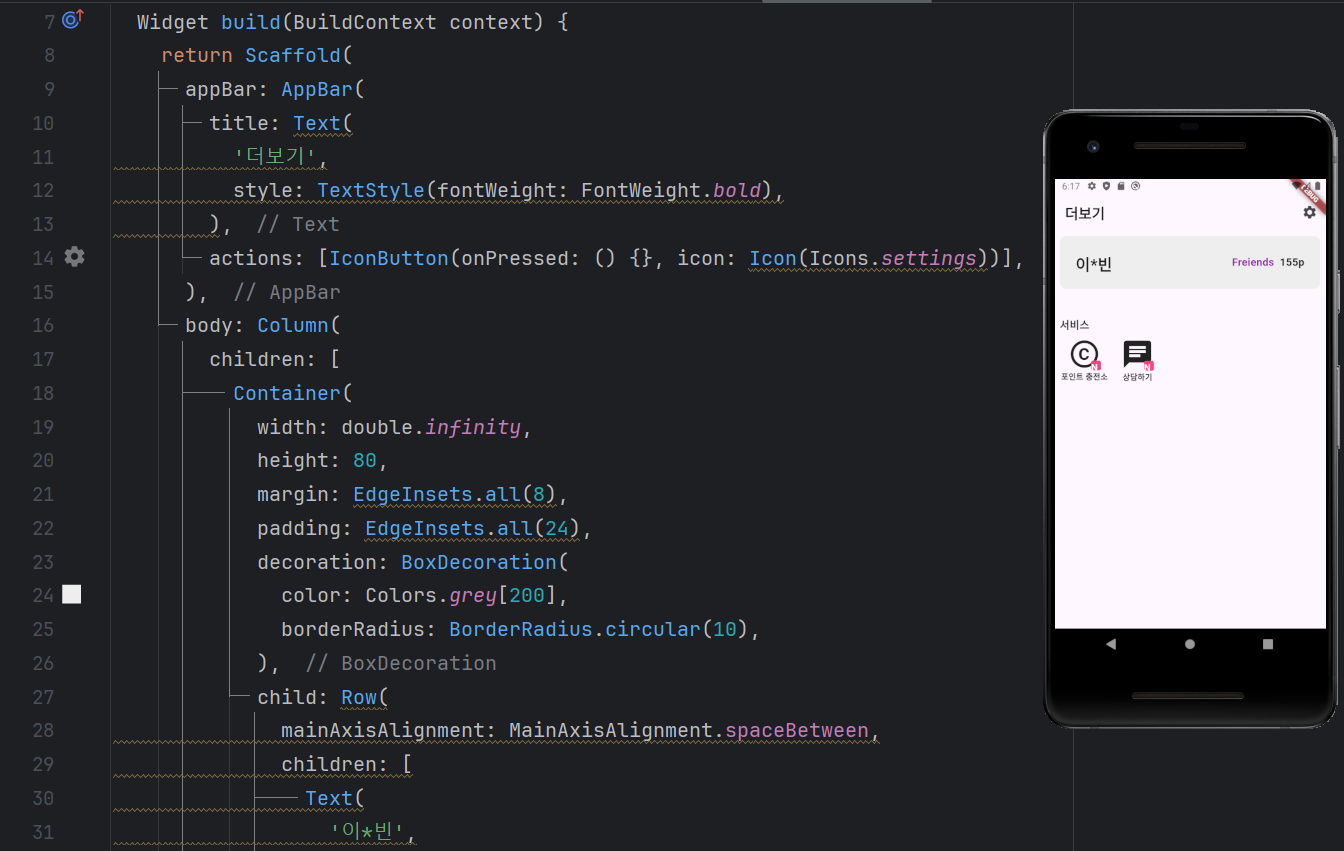The image size is (1344, 851).
Task: Click the Column widget on line 16
Action: coord(293,325)
